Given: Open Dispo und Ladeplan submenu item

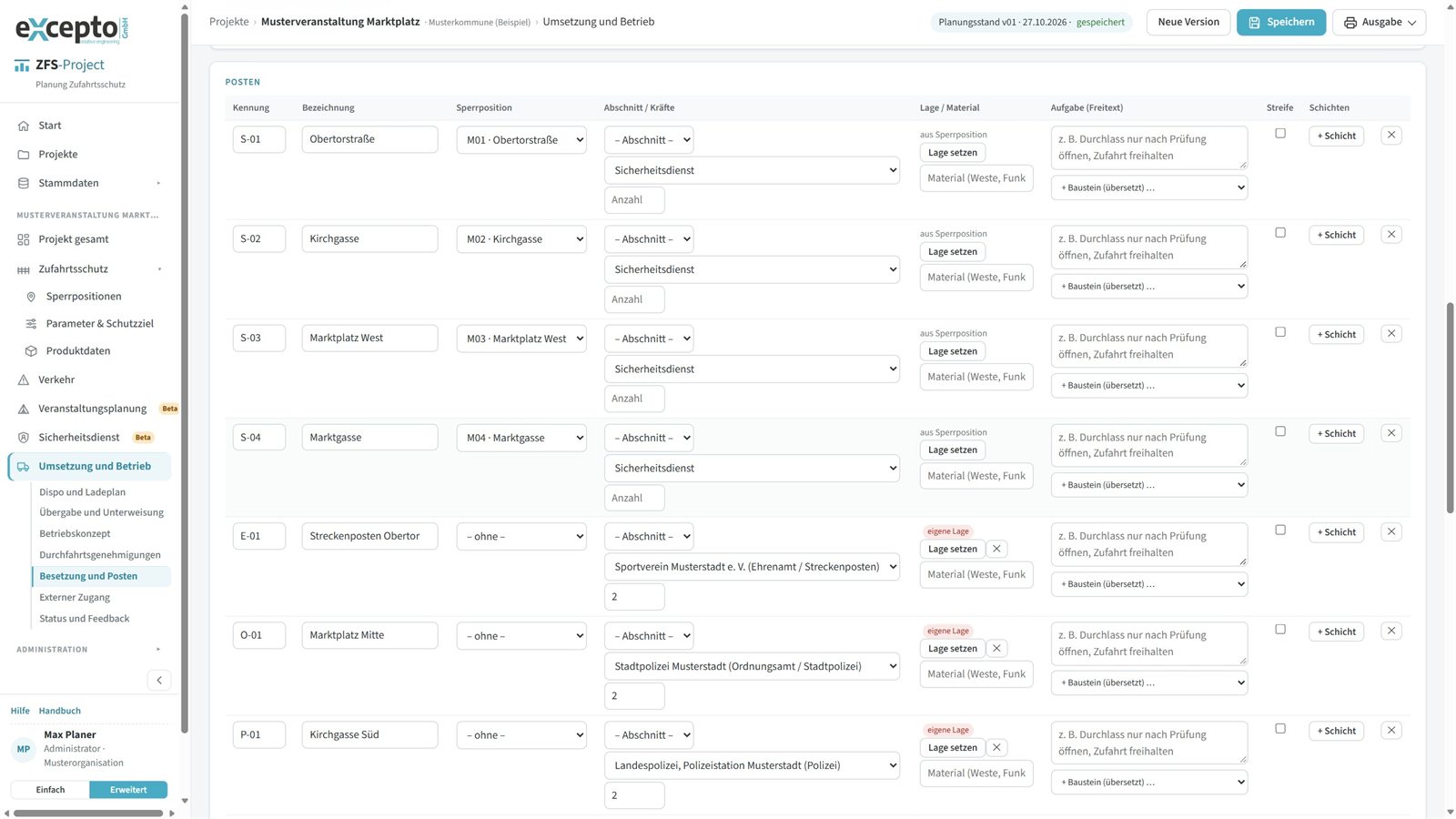Looking at the screenshot, I should 83,492.
